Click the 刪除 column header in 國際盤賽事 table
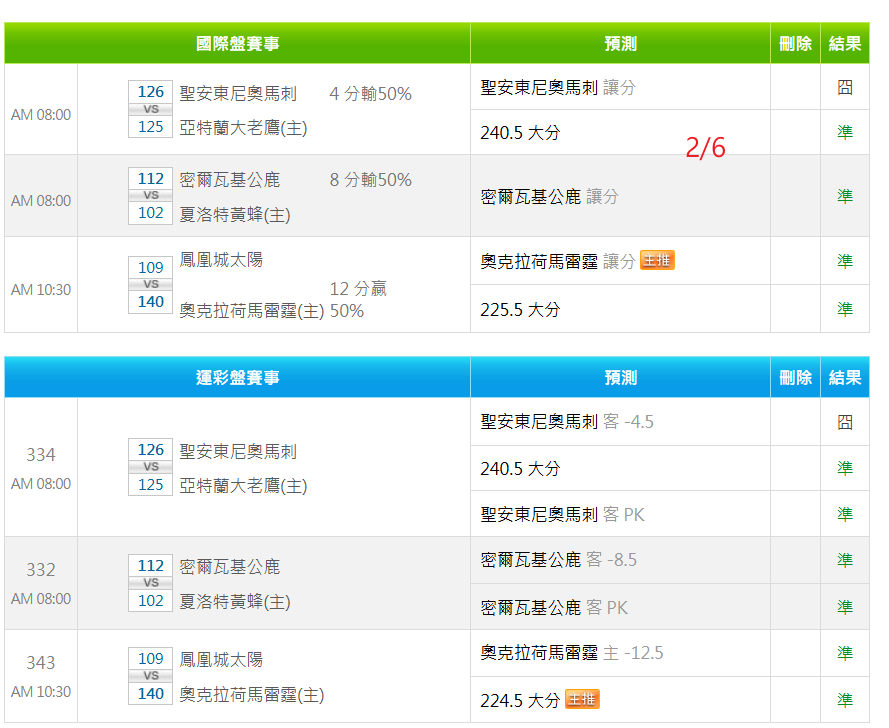889x728 pixels. [795, 44]
